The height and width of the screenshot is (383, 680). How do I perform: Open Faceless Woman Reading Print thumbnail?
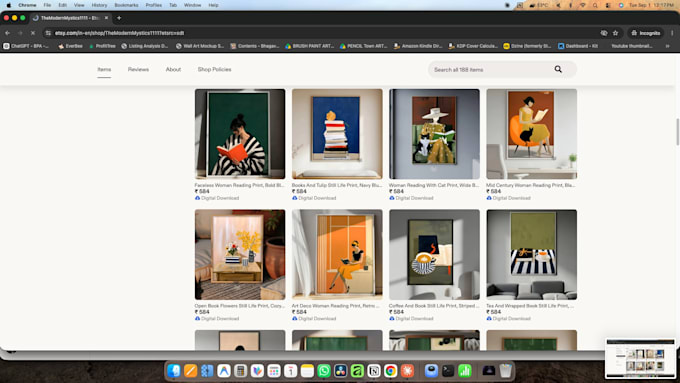[240, 134]
